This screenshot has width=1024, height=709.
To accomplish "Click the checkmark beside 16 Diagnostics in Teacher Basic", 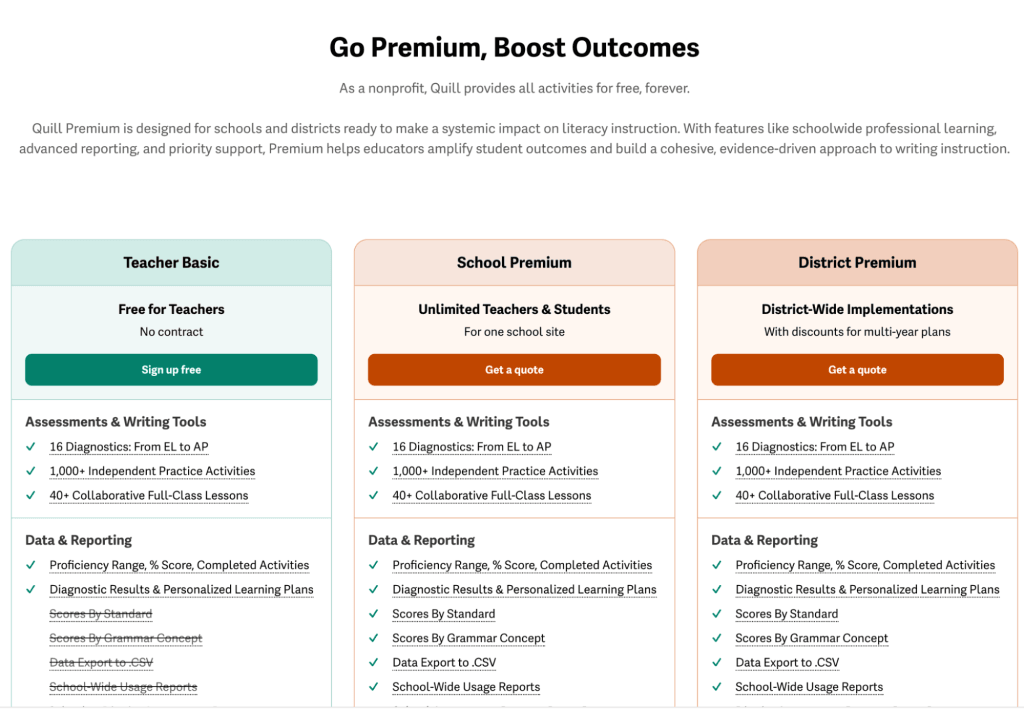I will pos(31,446).
